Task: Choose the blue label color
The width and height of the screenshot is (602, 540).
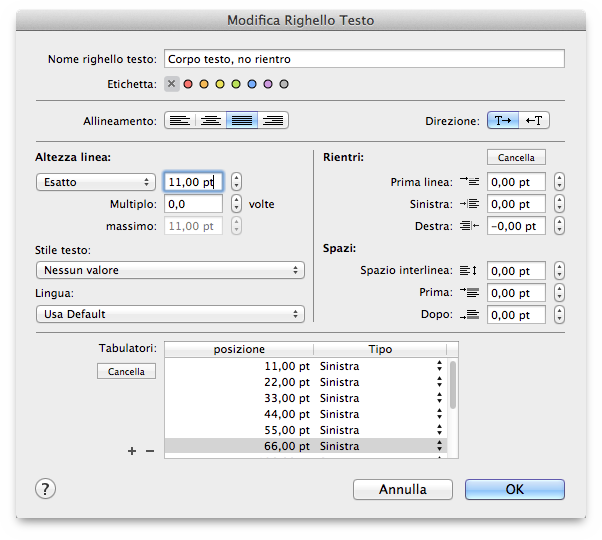Action: [252, 84]
